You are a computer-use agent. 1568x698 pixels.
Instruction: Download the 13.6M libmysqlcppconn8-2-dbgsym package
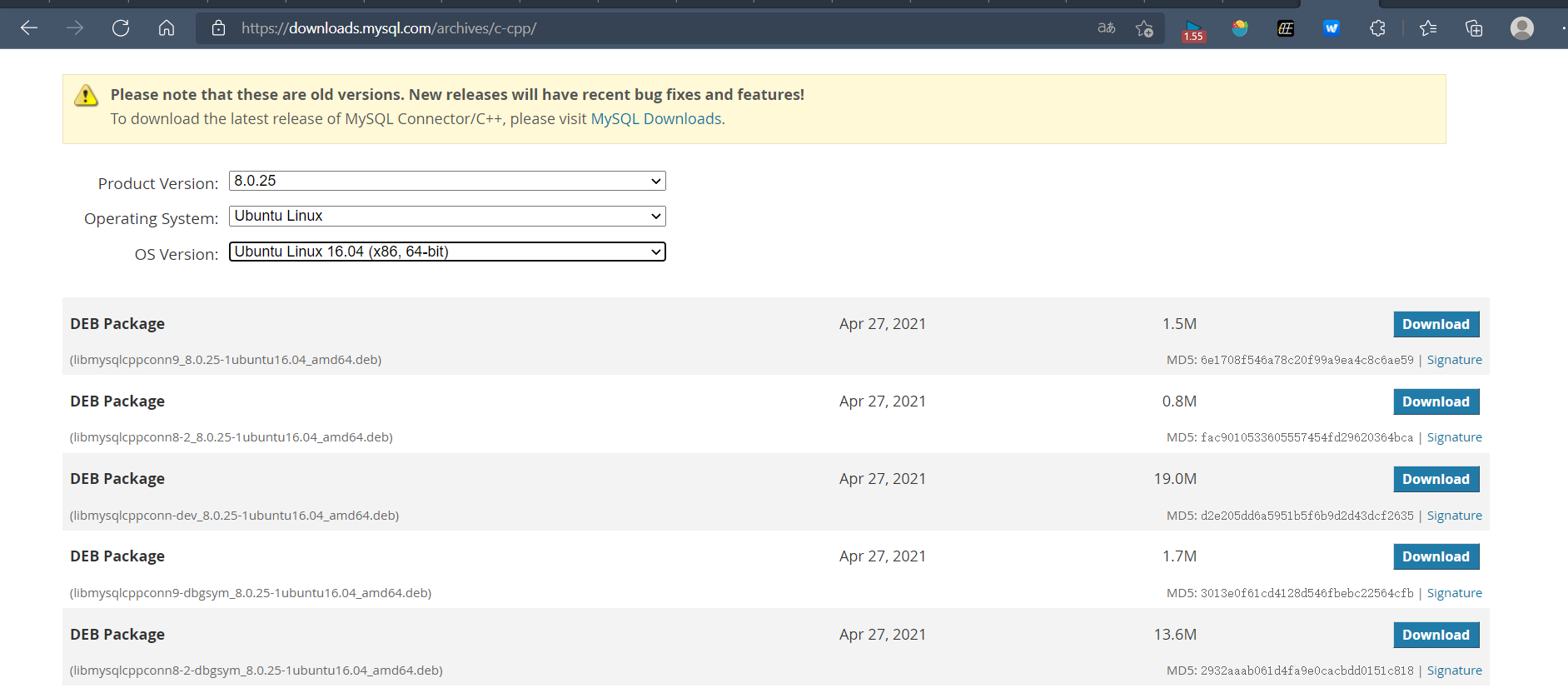[x=1436, y=635]
